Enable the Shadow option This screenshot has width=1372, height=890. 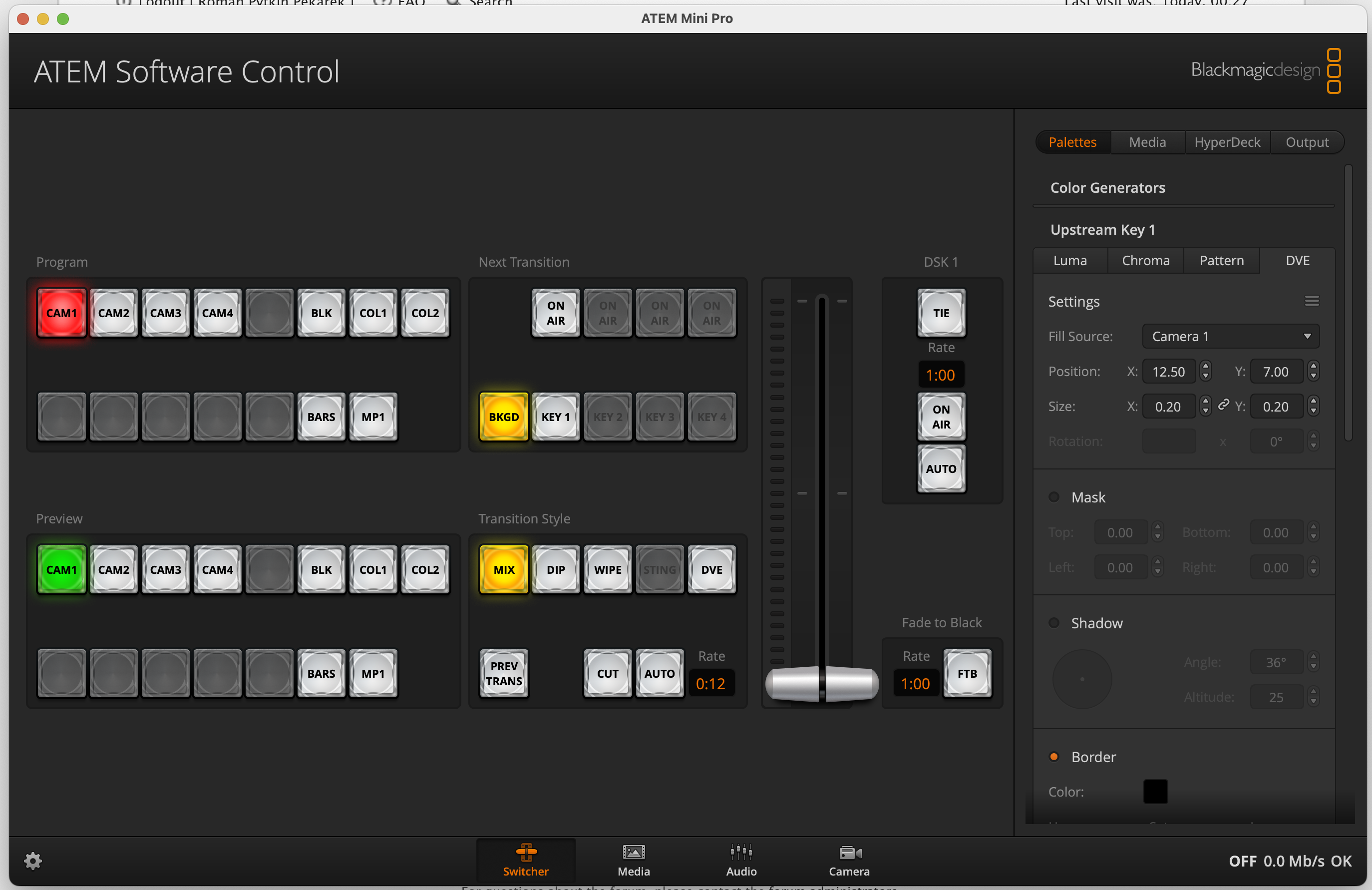(1054, 623)
